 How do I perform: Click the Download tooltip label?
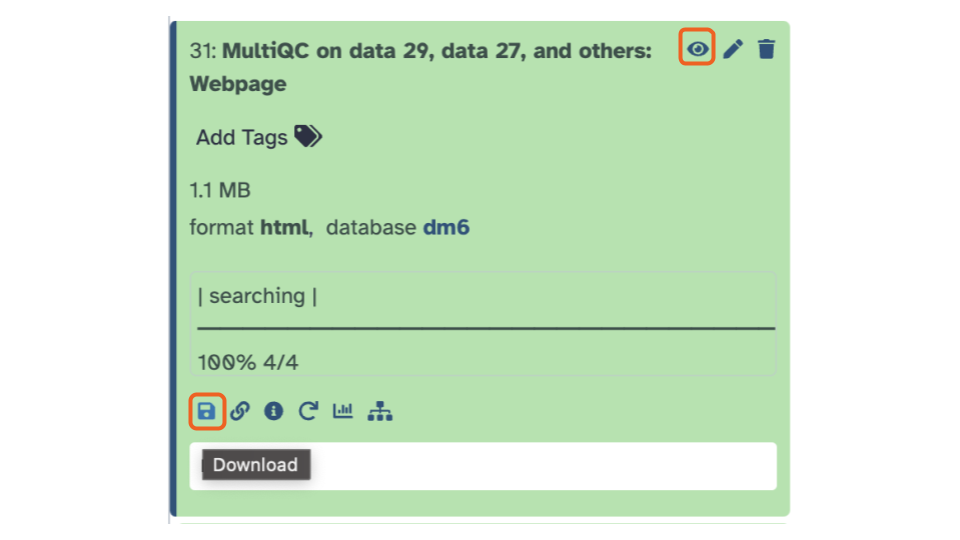pyautogui.click(x=255, y=465)
